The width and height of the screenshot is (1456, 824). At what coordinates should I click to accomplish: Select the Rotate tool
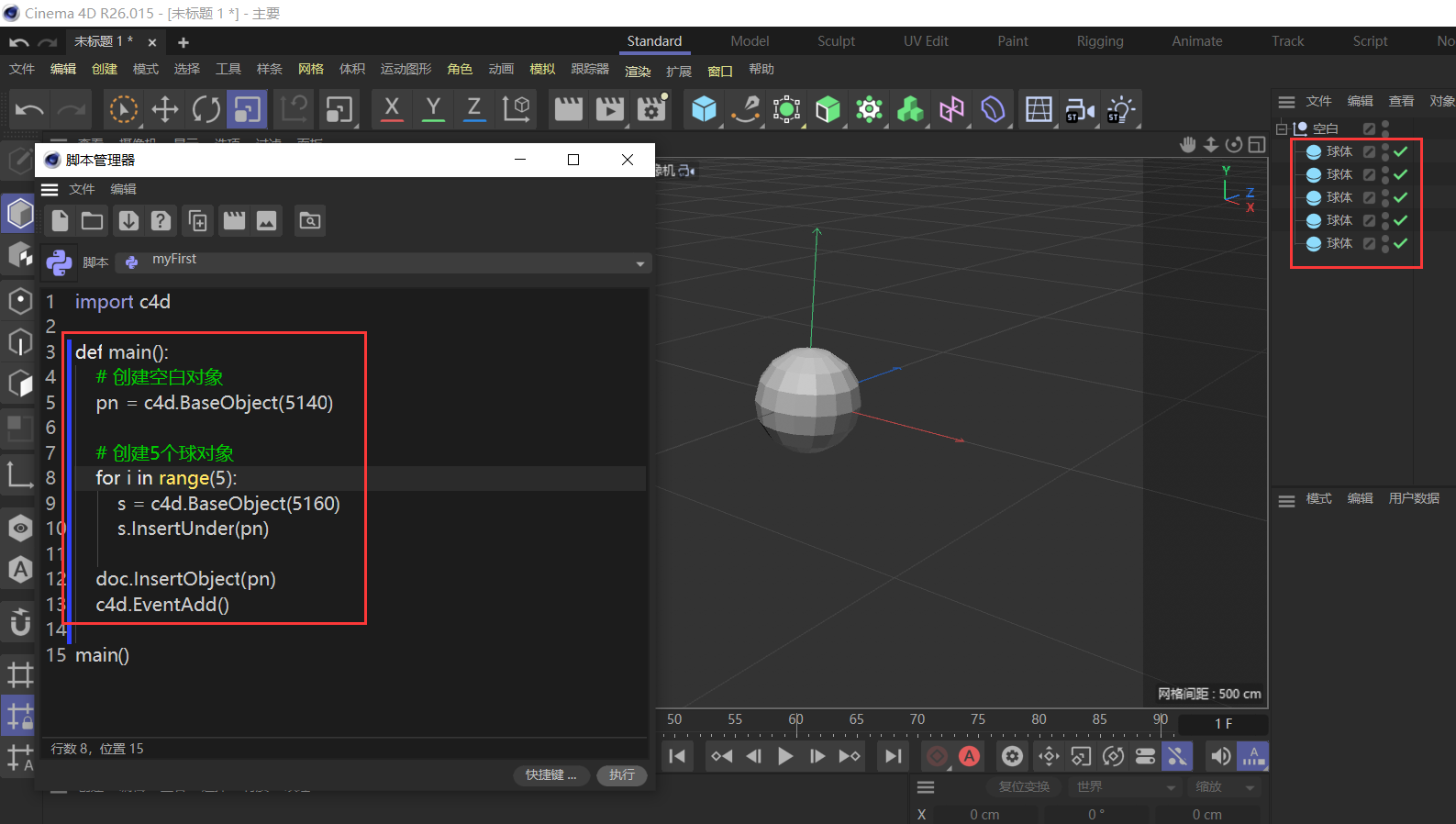tap(206, 110)
